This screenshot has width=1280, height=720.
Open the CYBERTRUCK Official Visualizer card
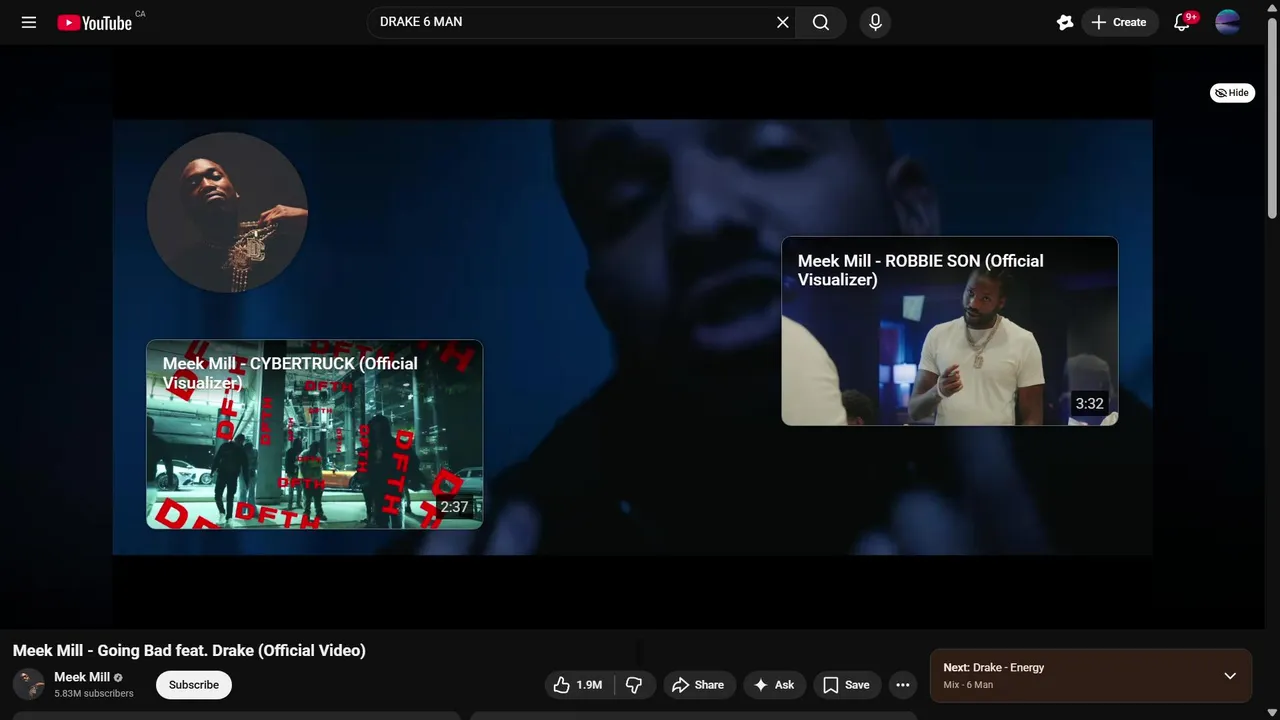tap(315, 434)
